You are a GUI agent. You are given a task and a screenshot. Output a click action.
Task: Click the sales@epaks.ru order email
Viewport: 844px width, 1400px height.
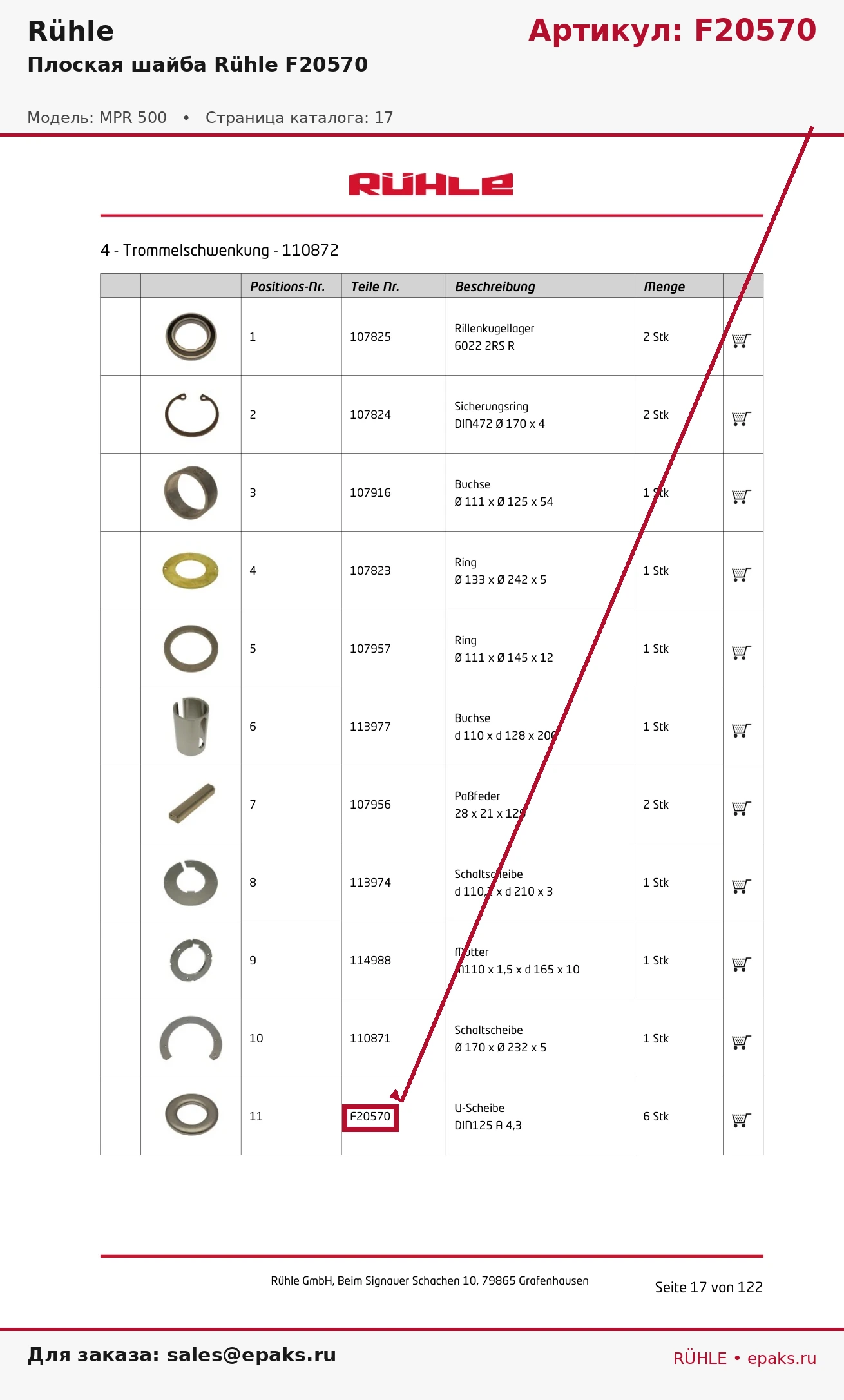click(x=251, y=1354)
